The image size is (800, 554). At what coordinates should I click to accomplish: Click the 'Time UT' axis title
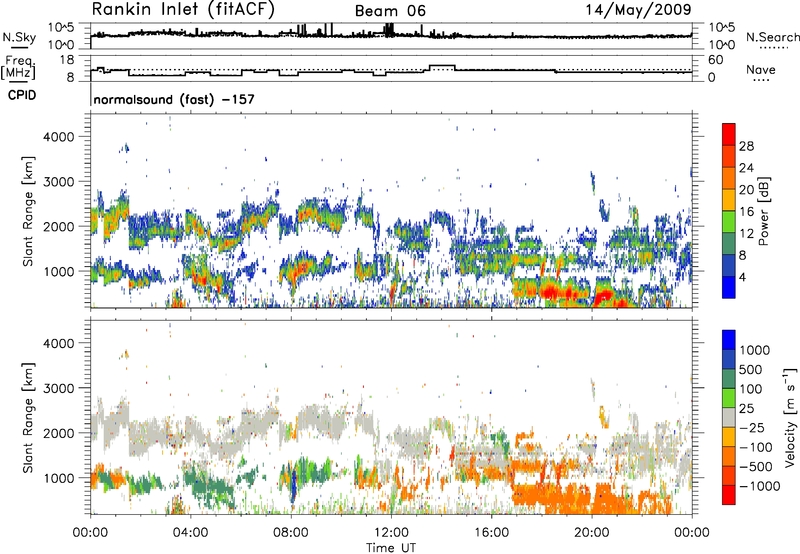tap(391, 548)
